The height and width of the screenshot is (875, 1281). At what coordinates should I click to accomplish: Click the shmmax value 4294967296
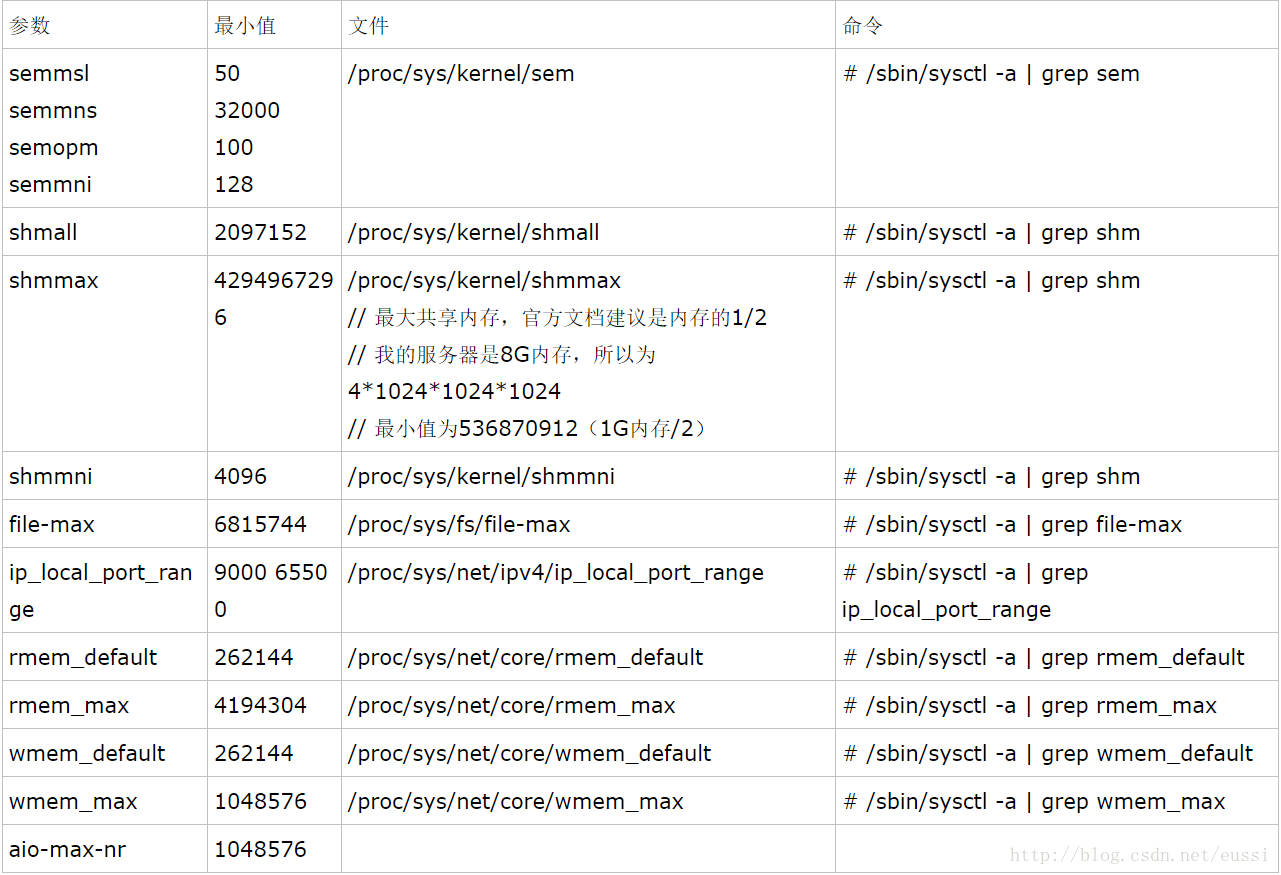(273, 299)
